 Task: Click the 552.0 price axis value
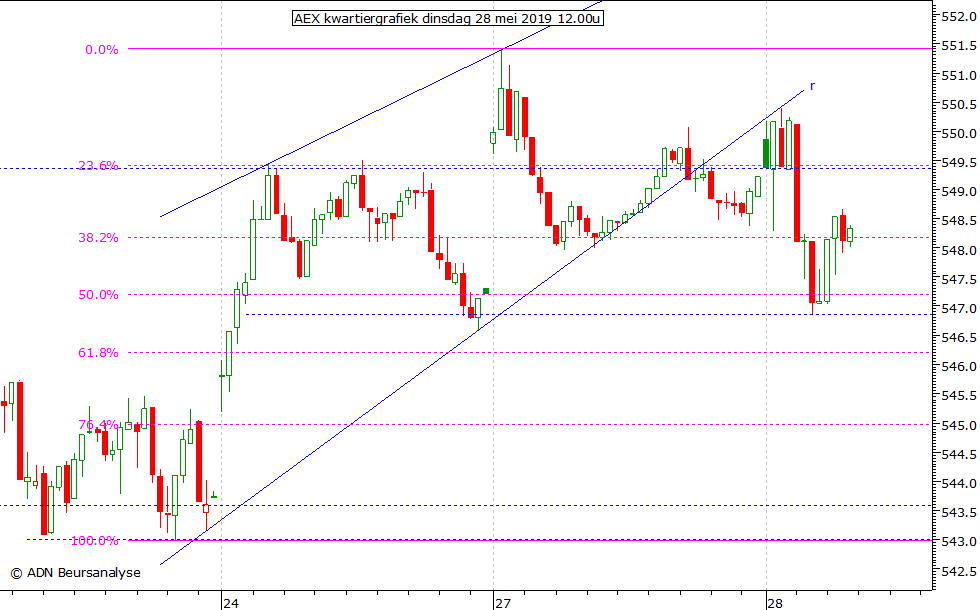[x=958, y=17]
